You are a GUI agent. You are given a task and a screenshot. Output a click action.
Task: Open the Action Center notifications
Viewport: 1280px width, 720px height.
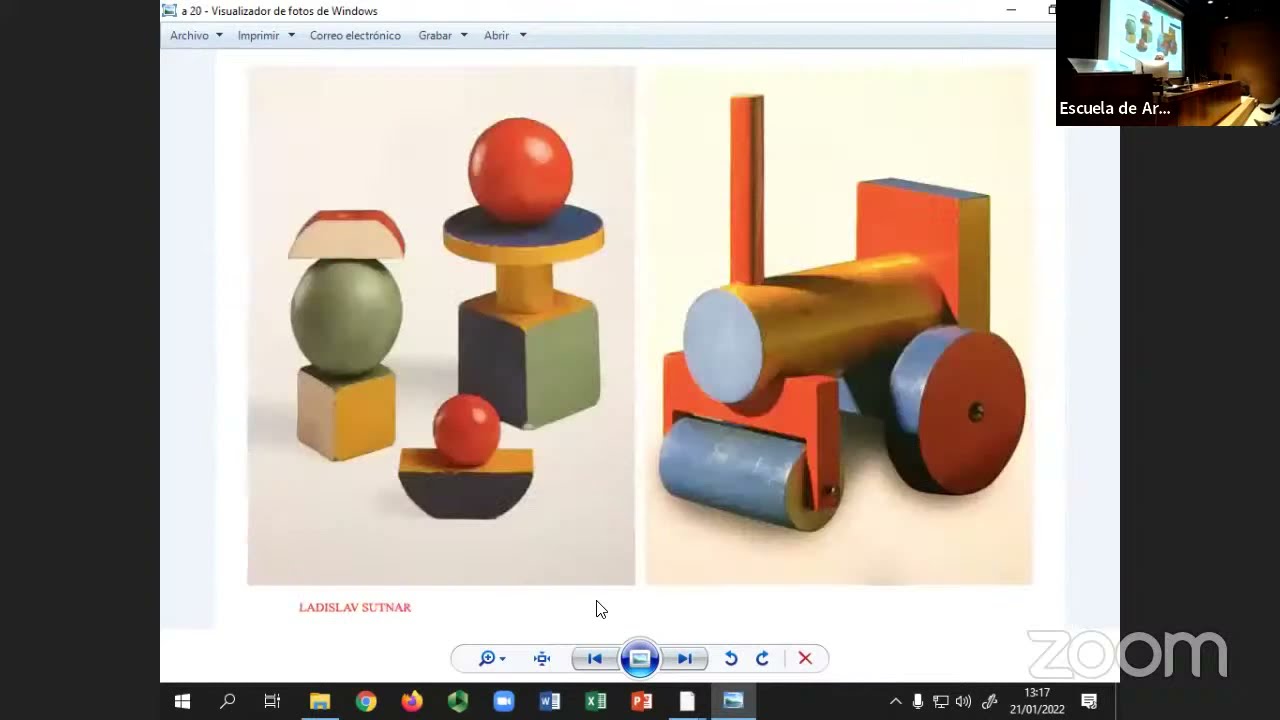1089,702
